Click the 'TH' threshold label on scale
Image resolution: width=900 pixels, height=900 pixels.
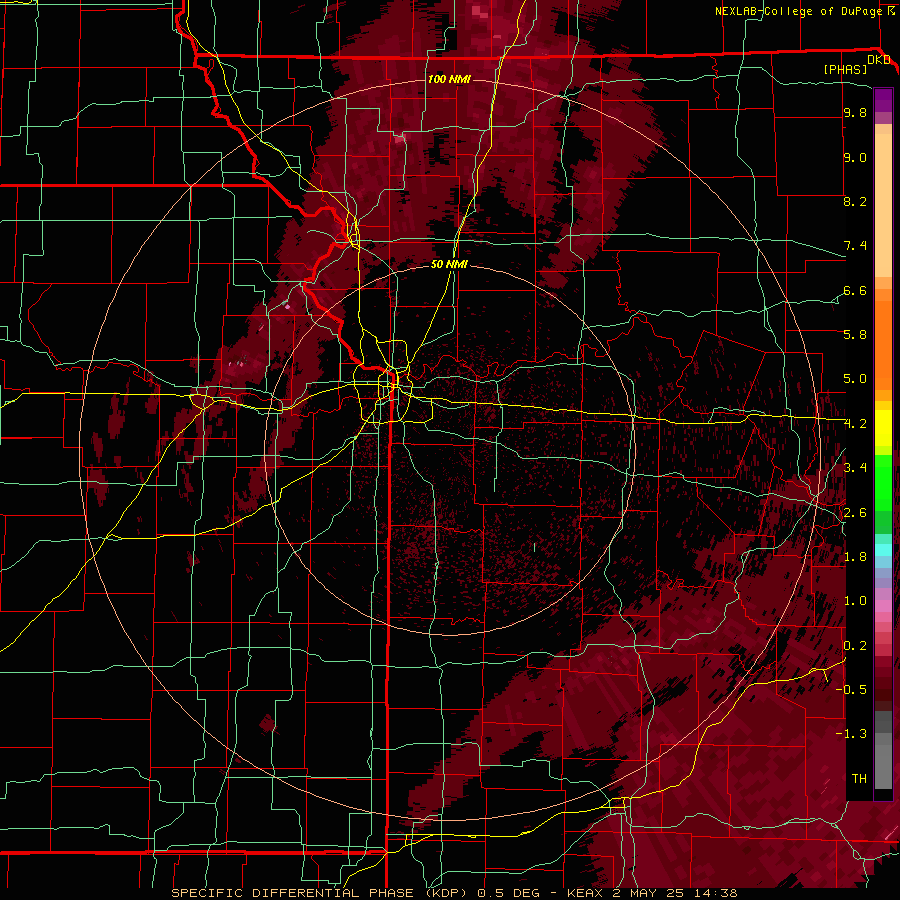(859, 778)
